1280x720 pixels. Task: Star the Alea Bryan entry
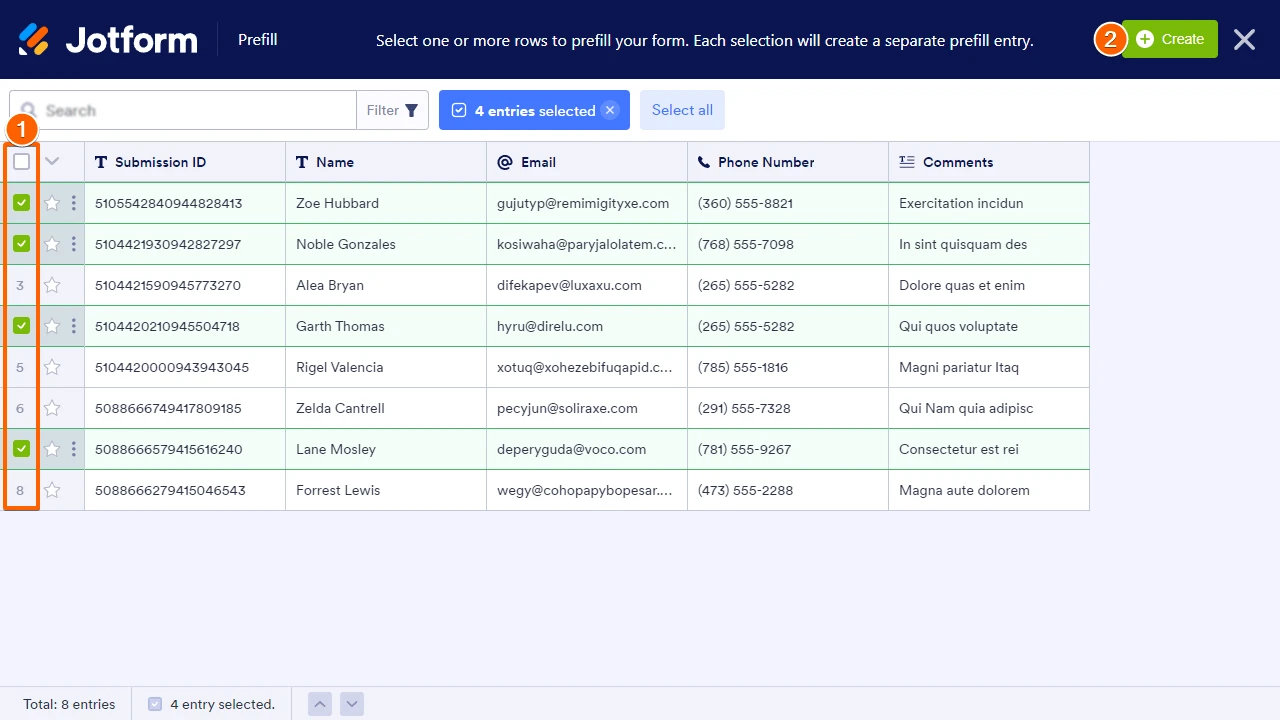click(x=52, y=285)
